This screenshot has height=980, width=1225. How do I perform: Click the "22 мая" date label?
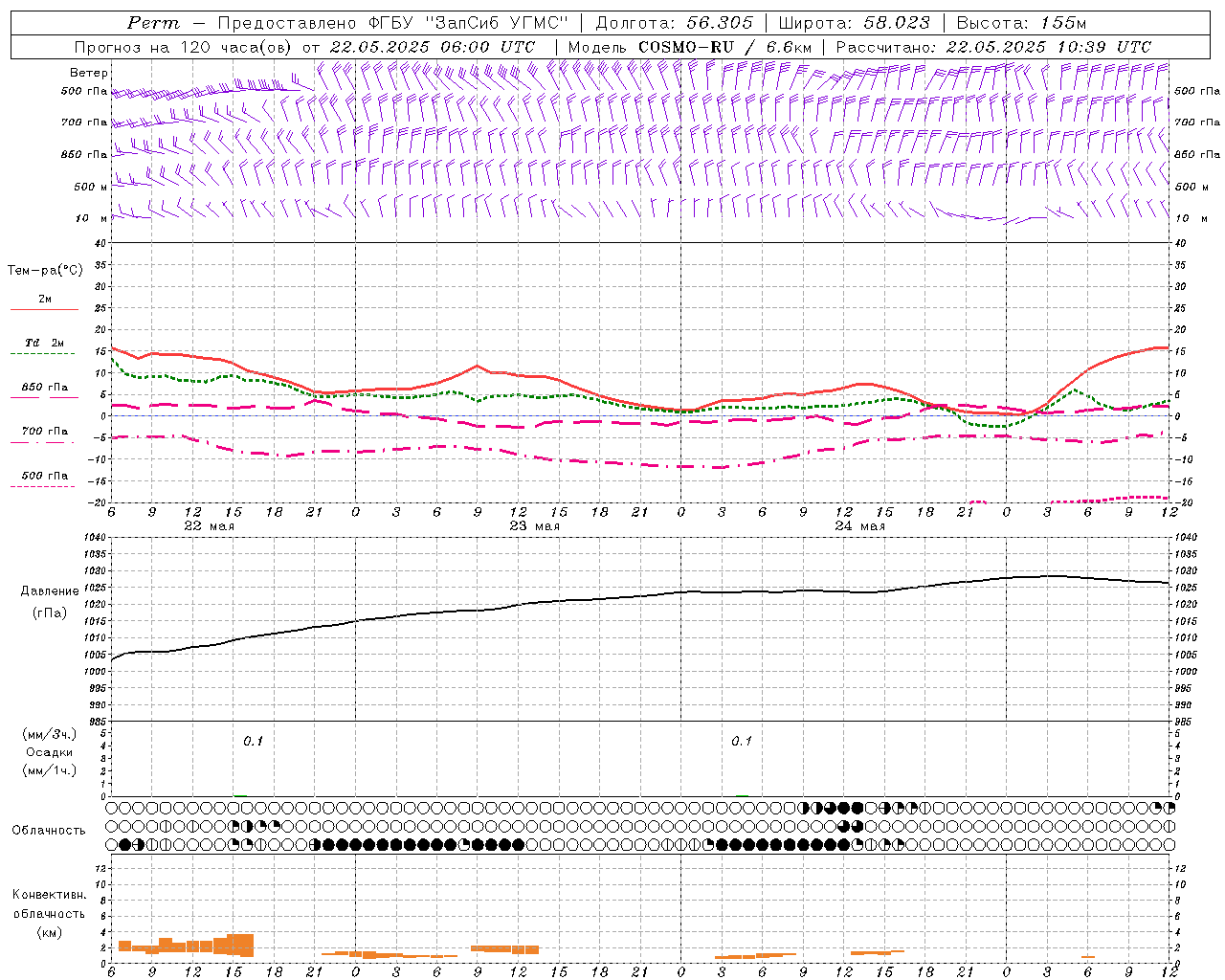(209, 526)
